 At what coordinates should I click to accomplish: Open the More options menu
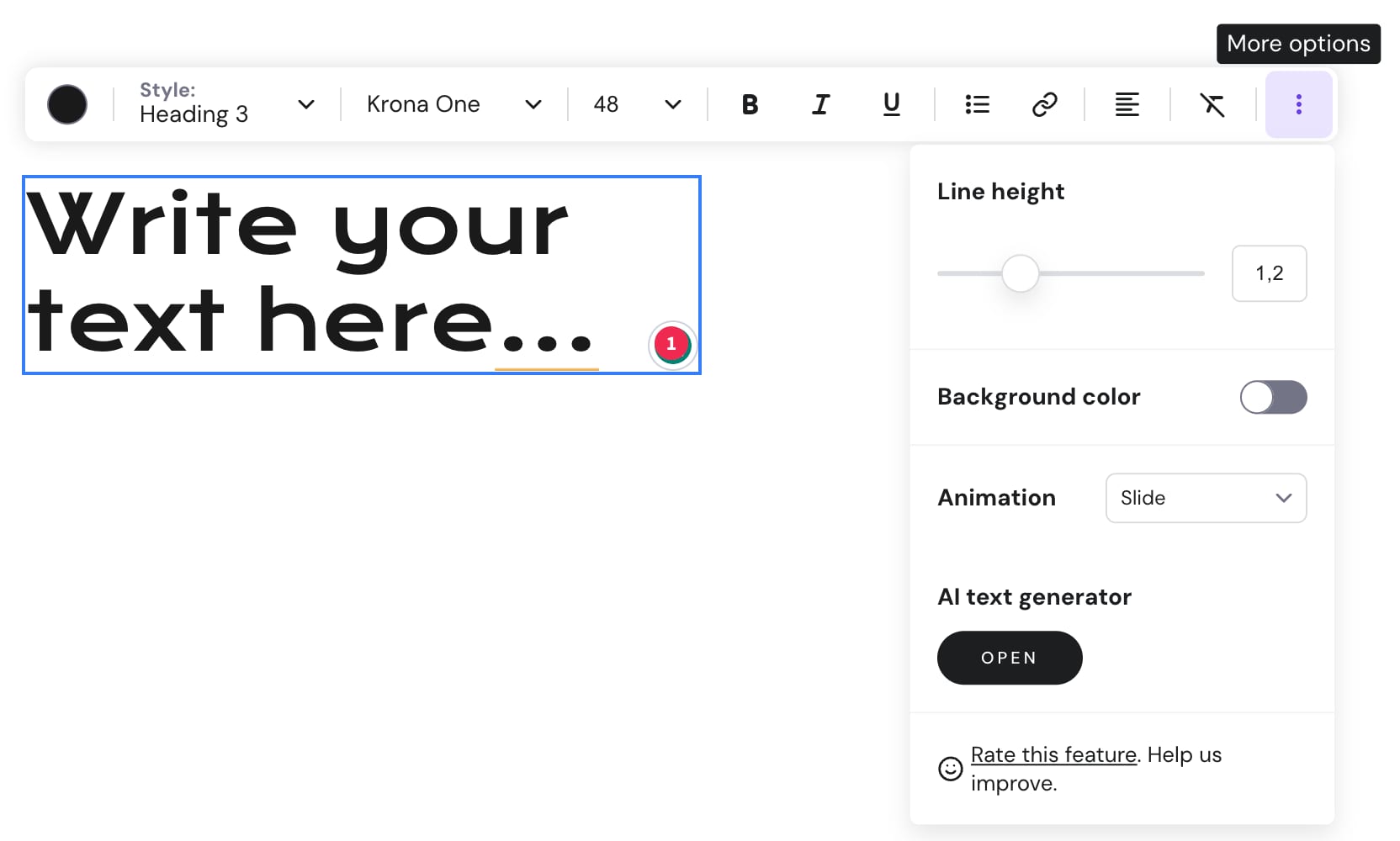[x=1298, y=104]
